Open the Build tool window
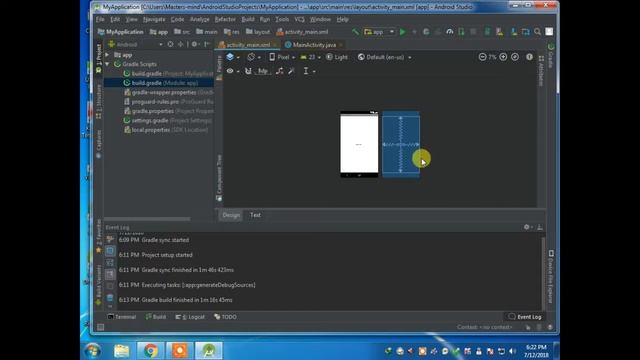The height and width of the screenshot is (360, 640). (156, 317)
